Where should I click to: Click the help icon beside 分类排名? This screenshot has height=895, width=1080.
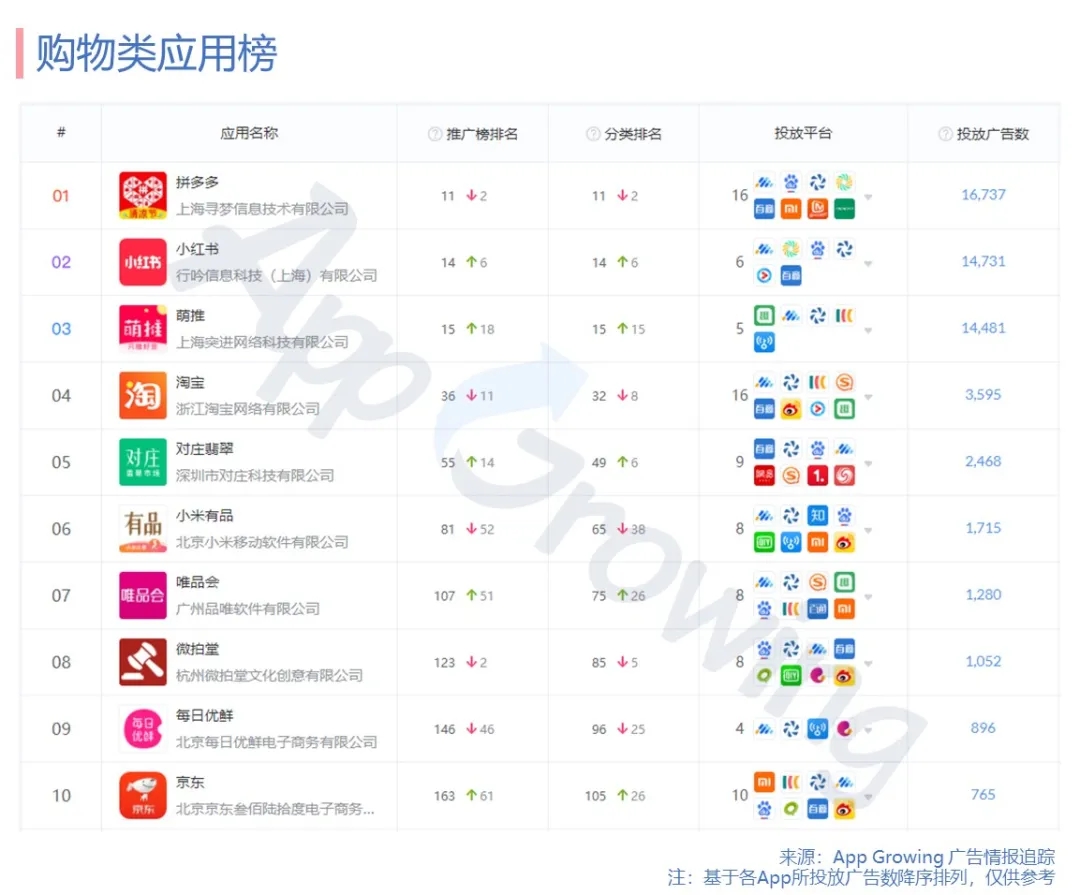[x=592, y=134]
